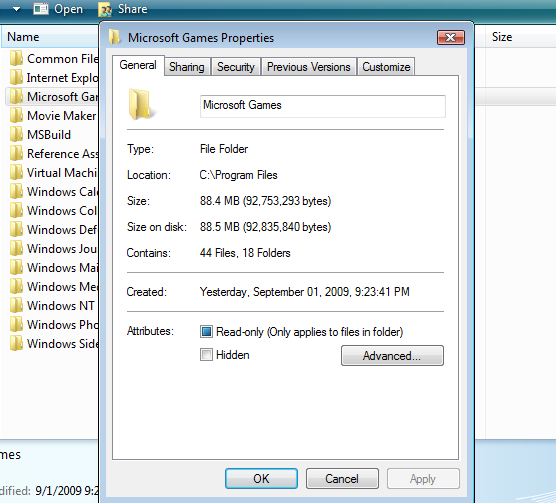Click the Share toolbar icon in Explorer

coord(105,10)
